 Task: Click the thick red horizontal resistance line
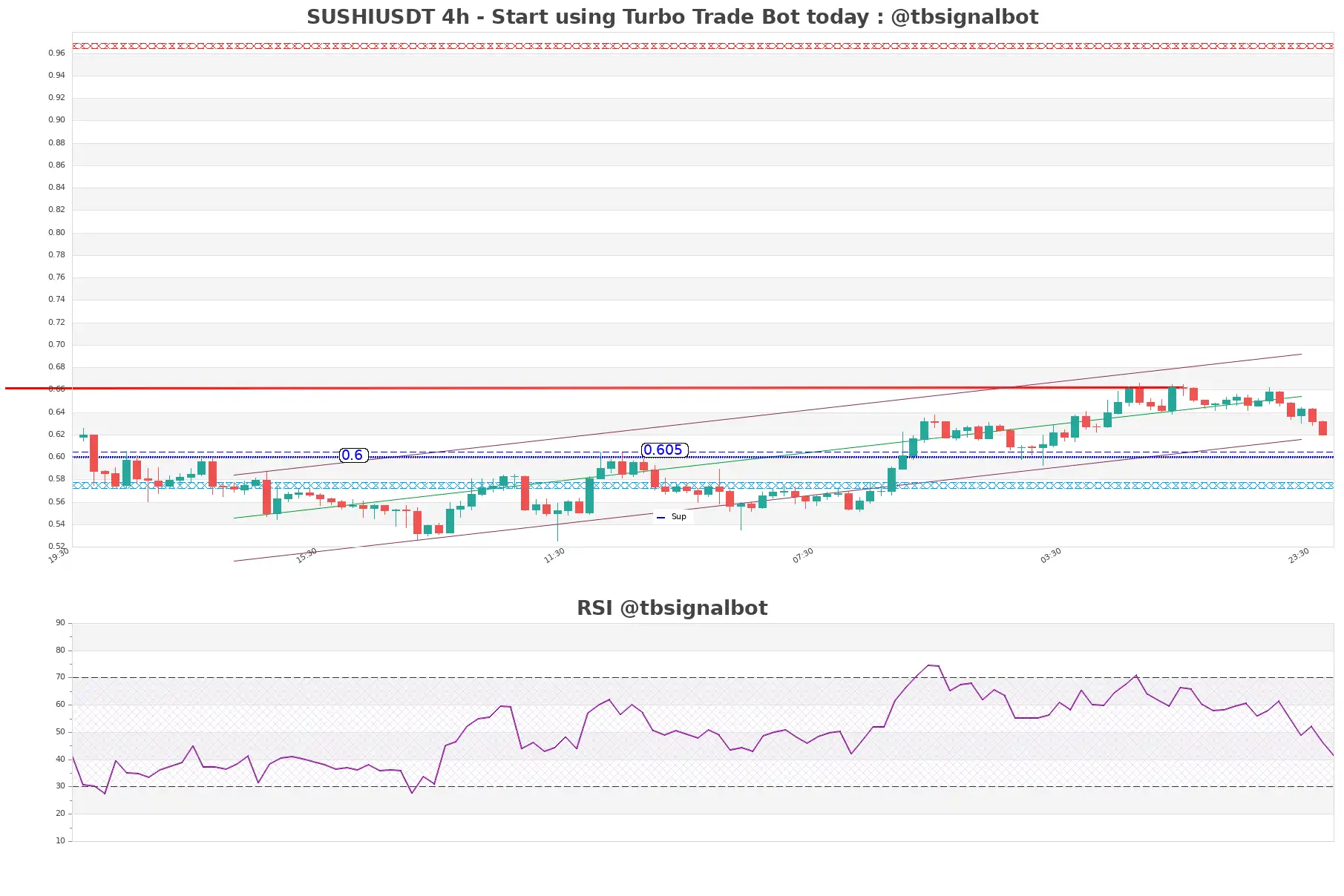pyautogui.click(x=594, y=388)
